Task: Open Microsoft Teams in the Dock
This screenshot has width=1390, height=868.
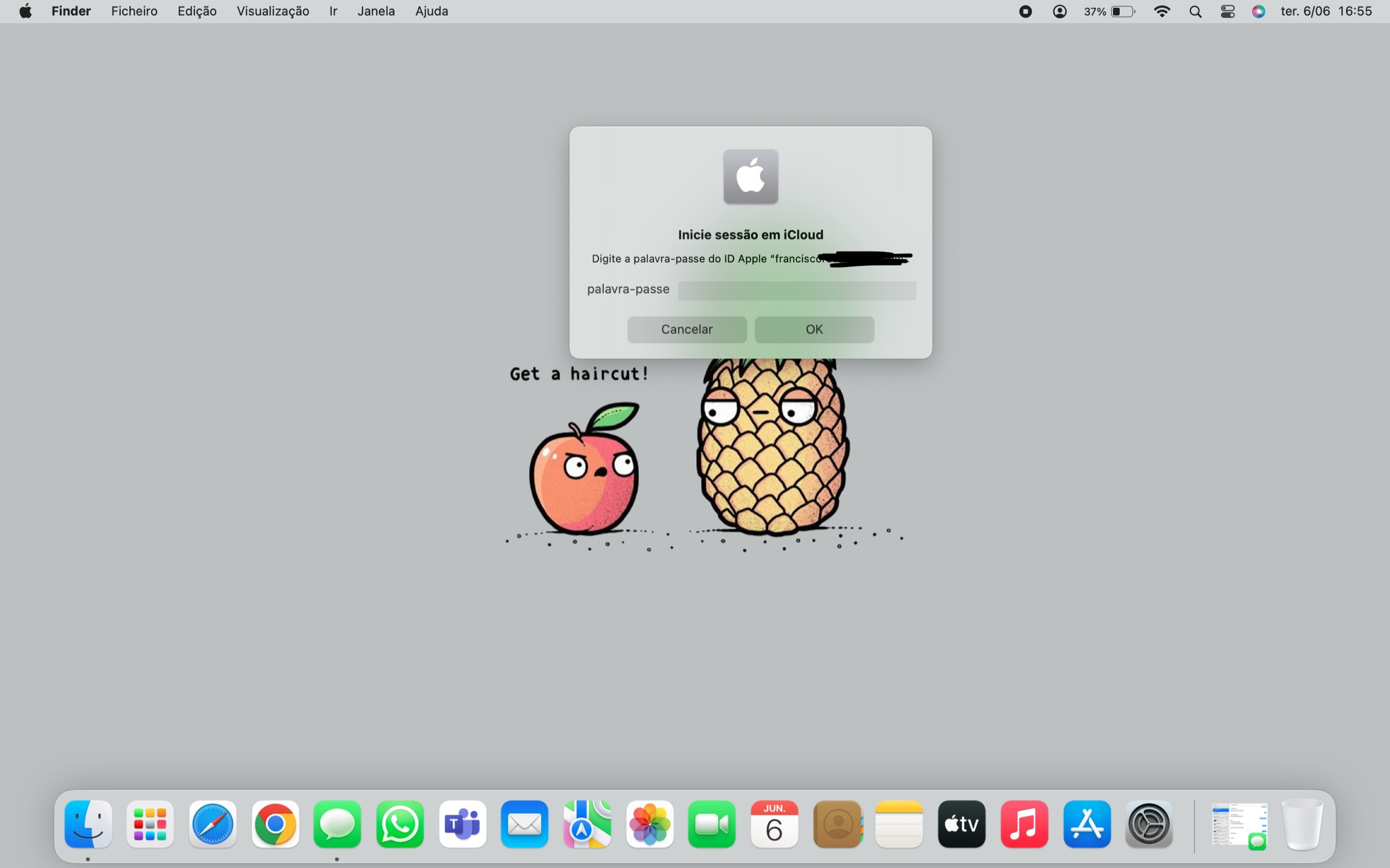Action: tap(462, 824)
